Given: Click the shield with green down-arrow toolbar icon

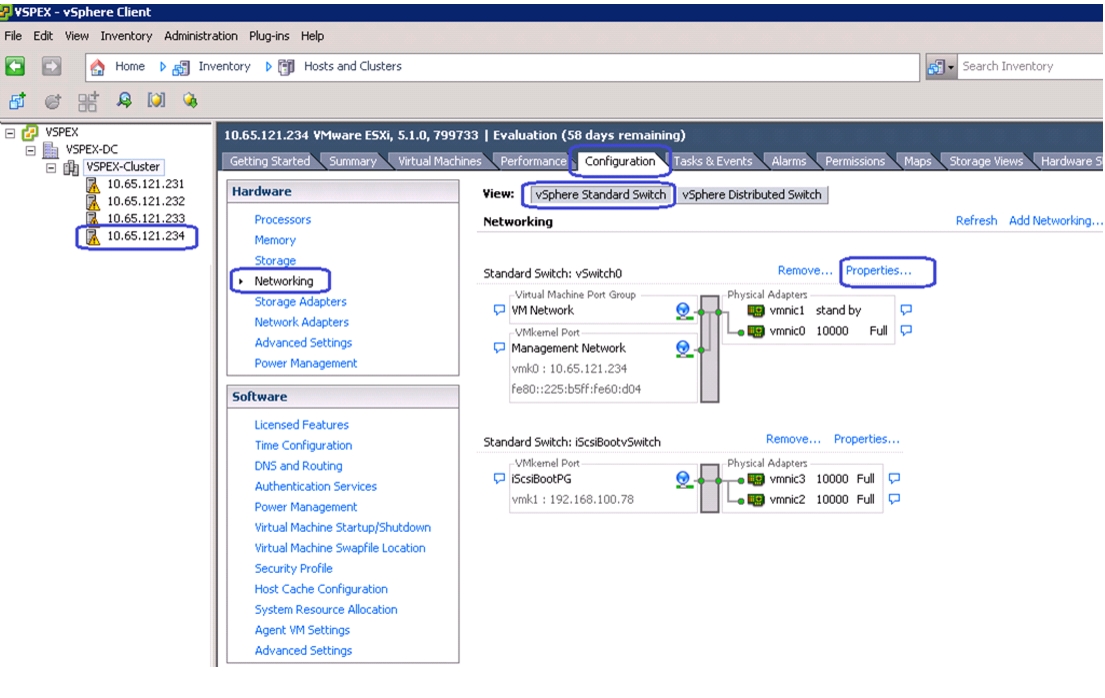Looking at the screenshot, I should (x=190, y=100).
